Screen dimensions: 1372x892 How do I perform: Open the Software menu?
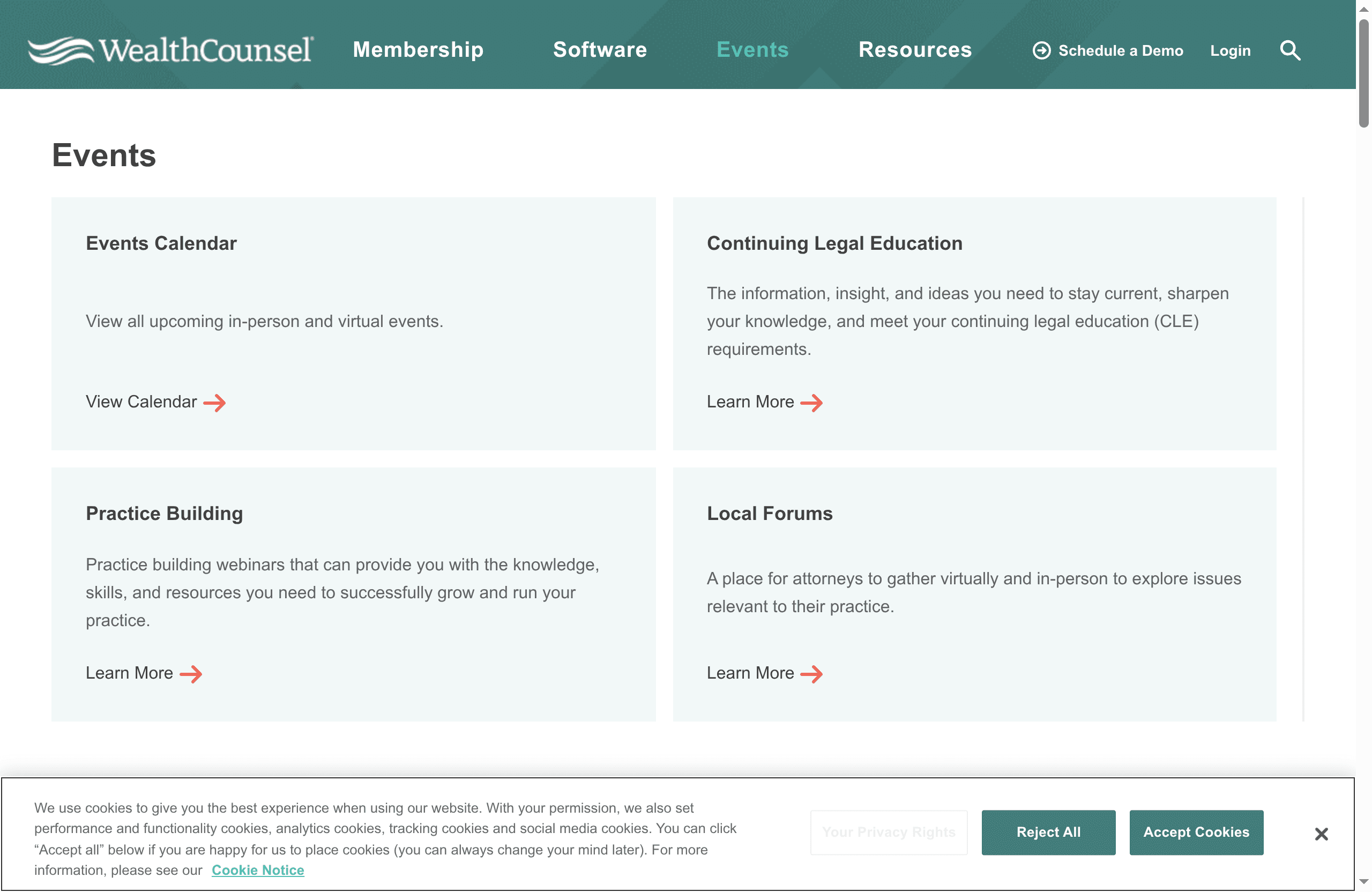coord(600,50)
